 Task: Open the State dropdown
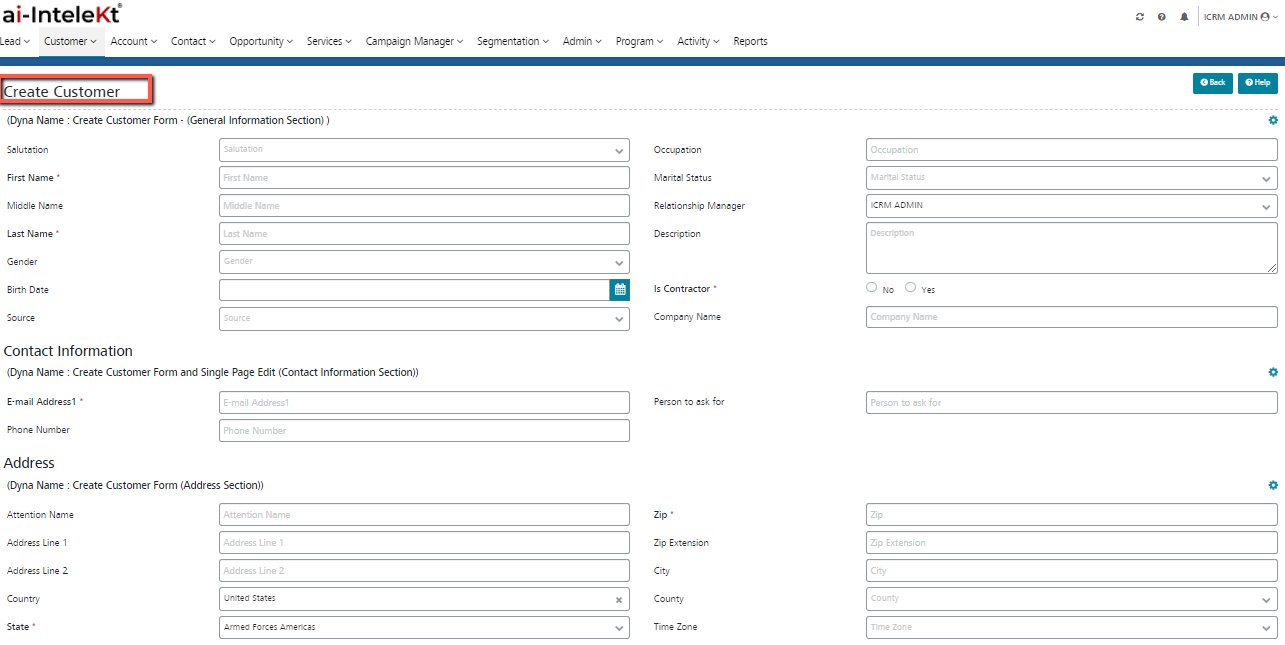(x=424, y=627)
